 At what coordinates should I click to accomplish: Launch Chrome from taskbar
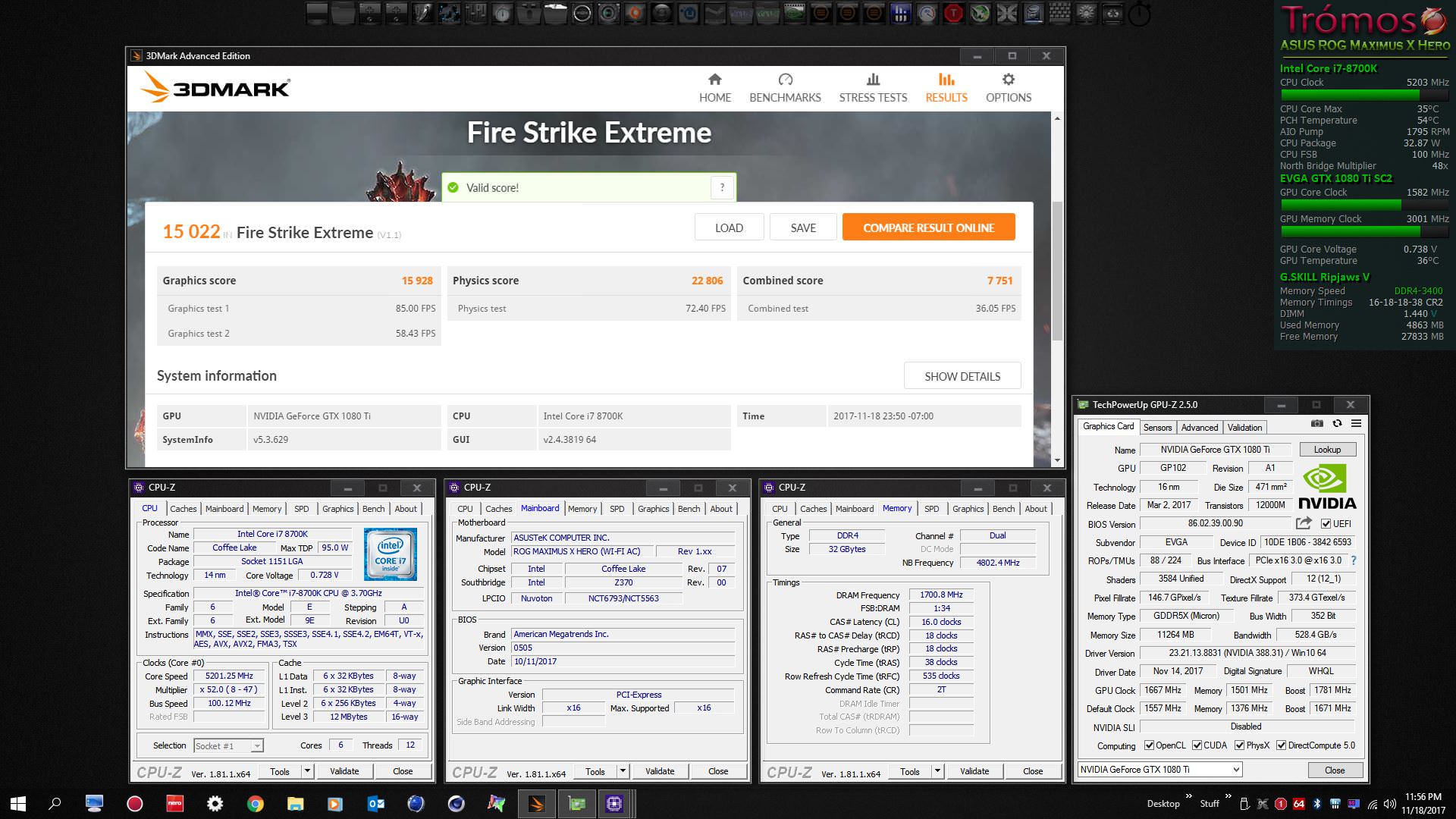click(256, 803)
